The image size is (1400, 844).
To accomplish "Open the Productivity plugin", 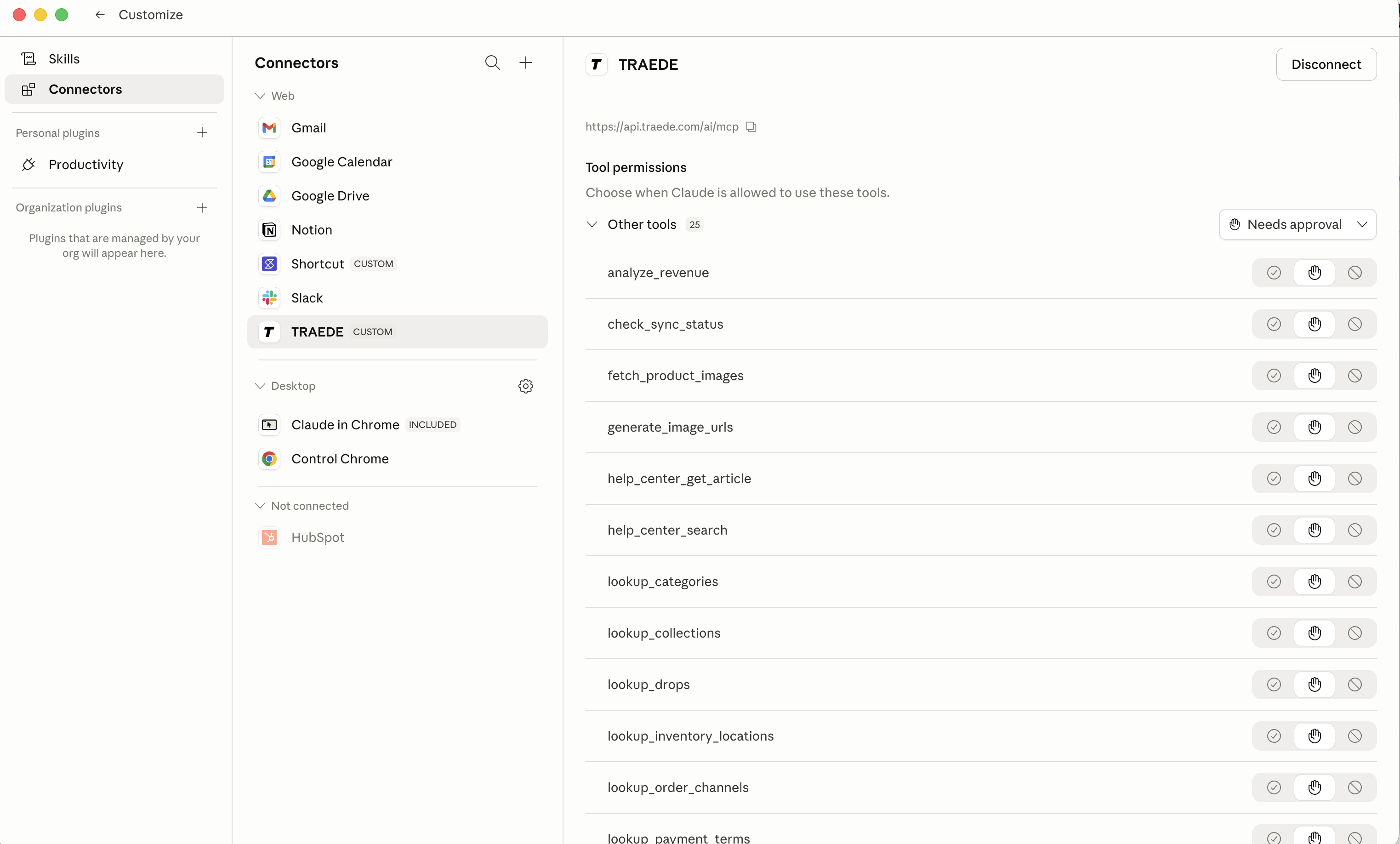I will 86,165.
